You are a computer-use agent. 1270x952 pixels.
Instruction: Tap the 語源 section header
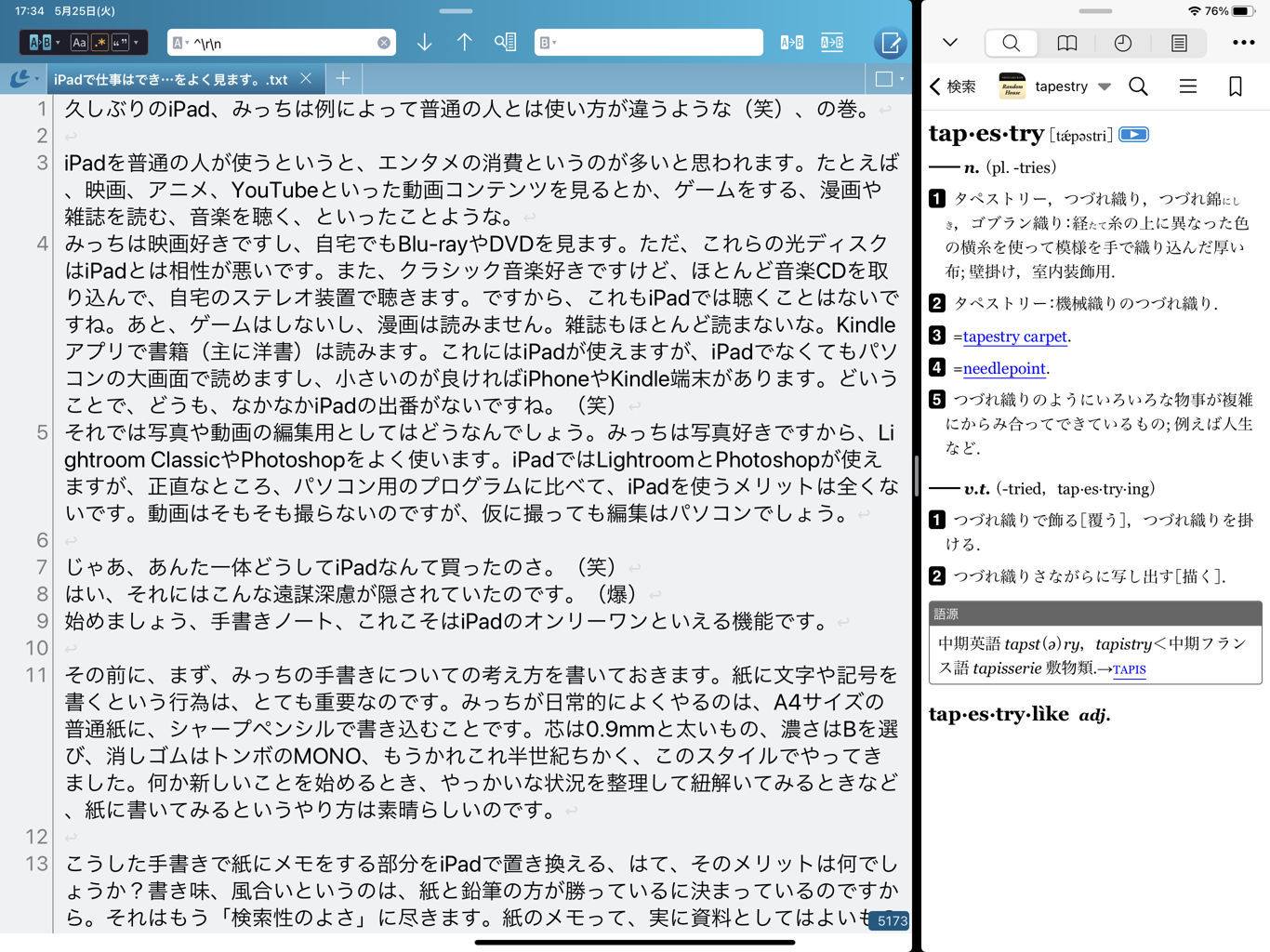(x=1095, y=614)
